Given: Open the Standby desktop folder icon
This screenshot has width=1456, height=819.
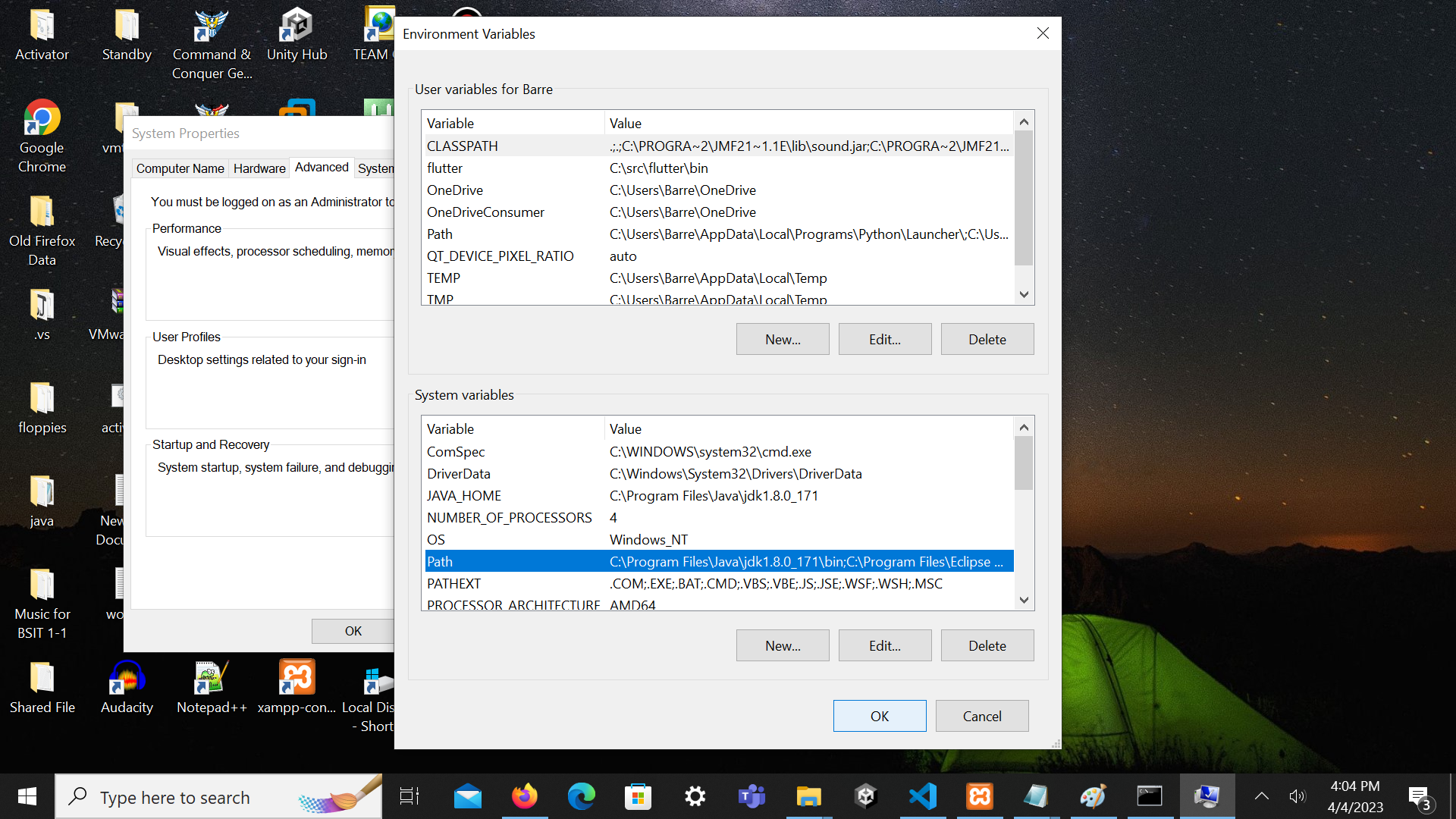Looking at the screenshot, I should pyautogui.click(x=127, y=34).
